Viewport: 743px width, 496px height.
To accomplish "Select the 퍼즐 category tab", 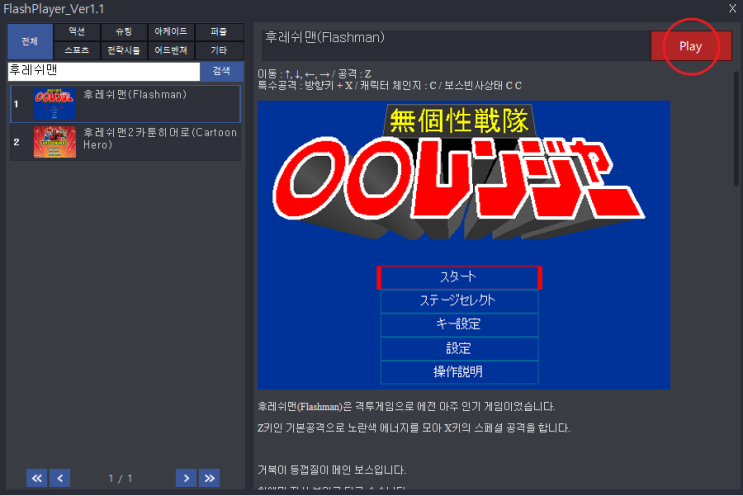I will click(219, 32).
